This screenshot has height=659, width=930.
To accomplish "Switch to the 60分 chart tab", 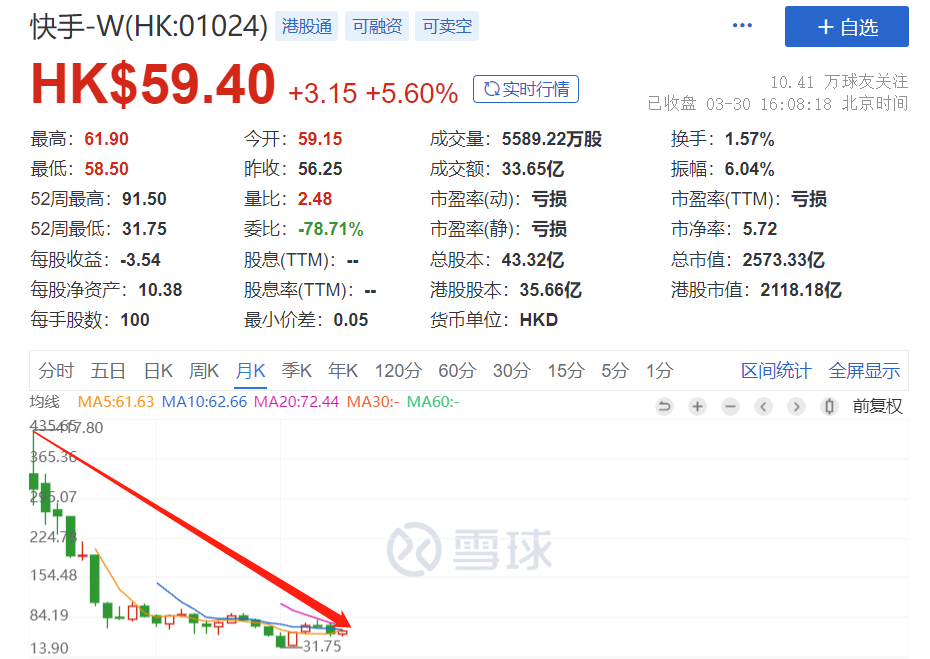I will (457, 371).
